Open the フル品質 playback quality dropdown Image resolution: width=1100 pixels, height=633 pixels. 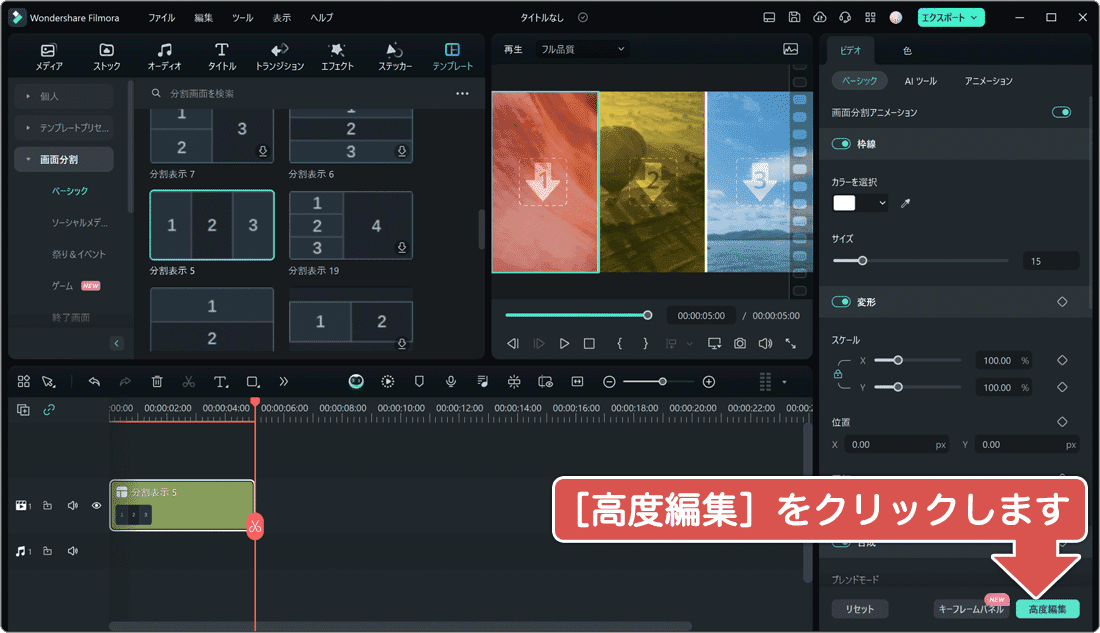point(583,48)
